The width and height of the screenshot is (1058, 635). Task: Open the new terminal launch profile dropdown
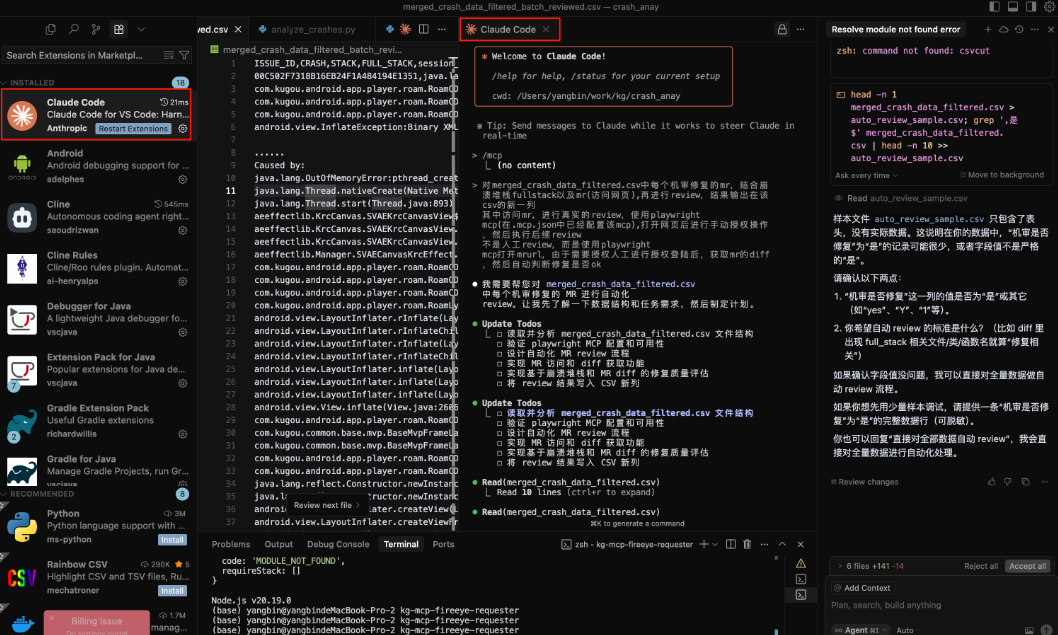(x=715, y=545)
